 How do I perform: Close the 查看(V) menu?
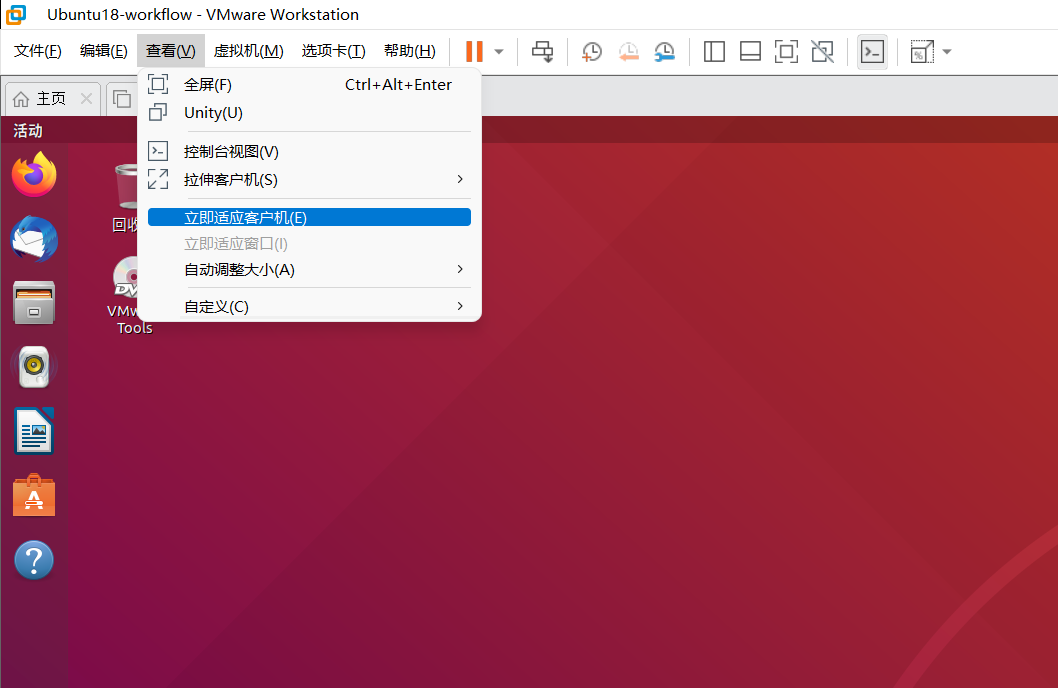171,51
